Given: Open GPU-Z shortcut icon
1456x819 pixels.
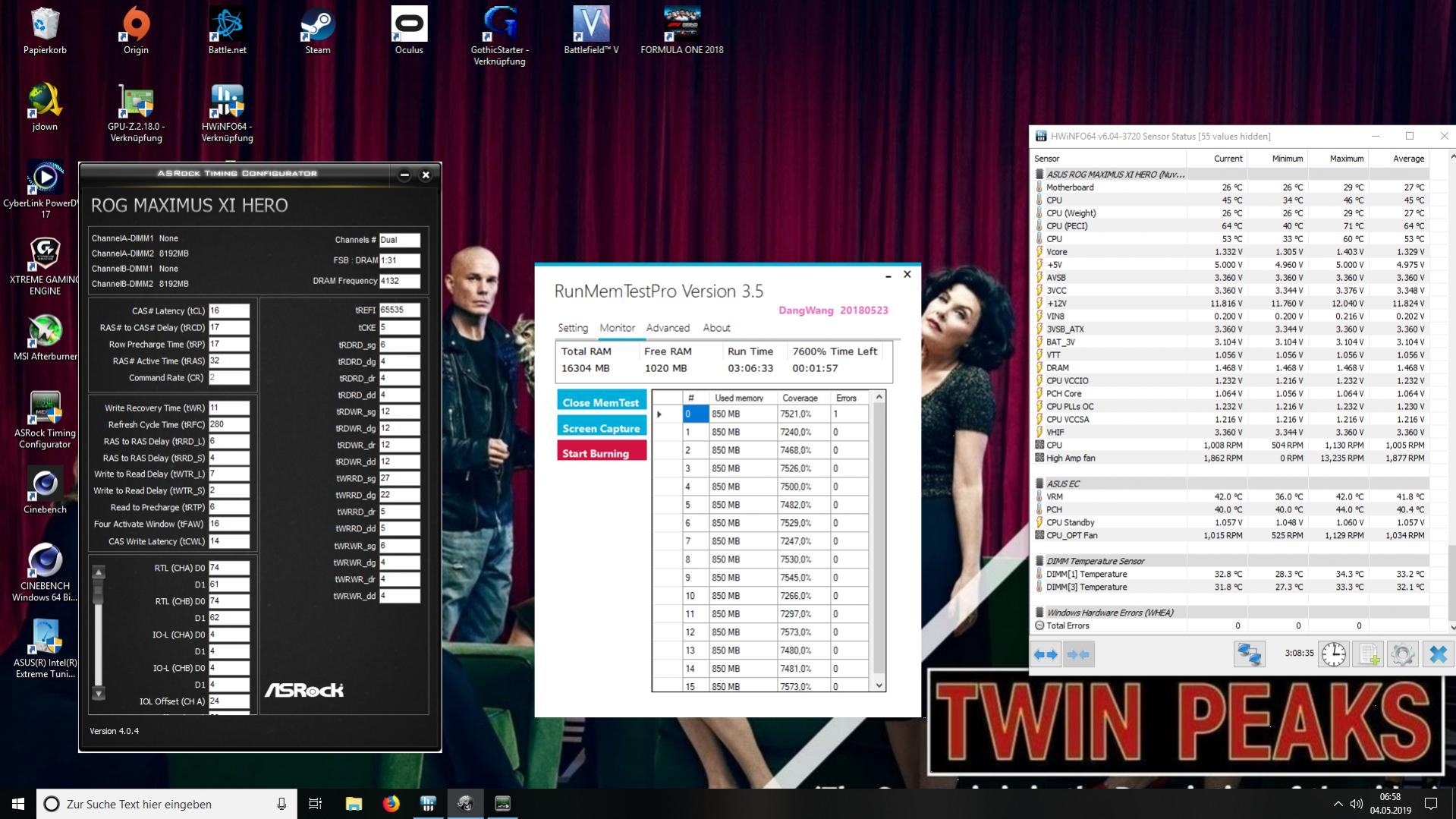Looking at the screenshot, I should [x=136, y=112].
